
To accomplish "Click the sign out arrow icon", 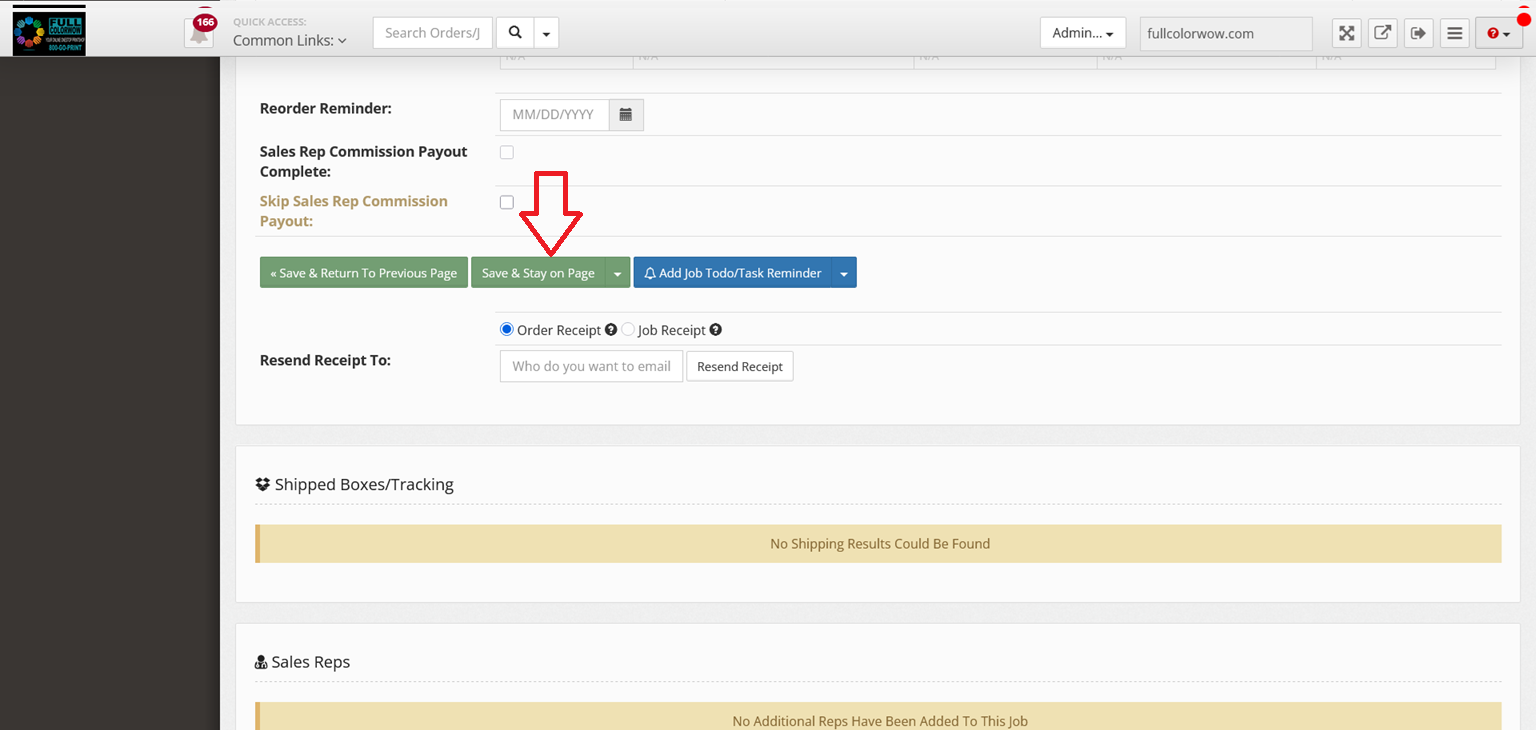I will click(x=1418, y=33).
